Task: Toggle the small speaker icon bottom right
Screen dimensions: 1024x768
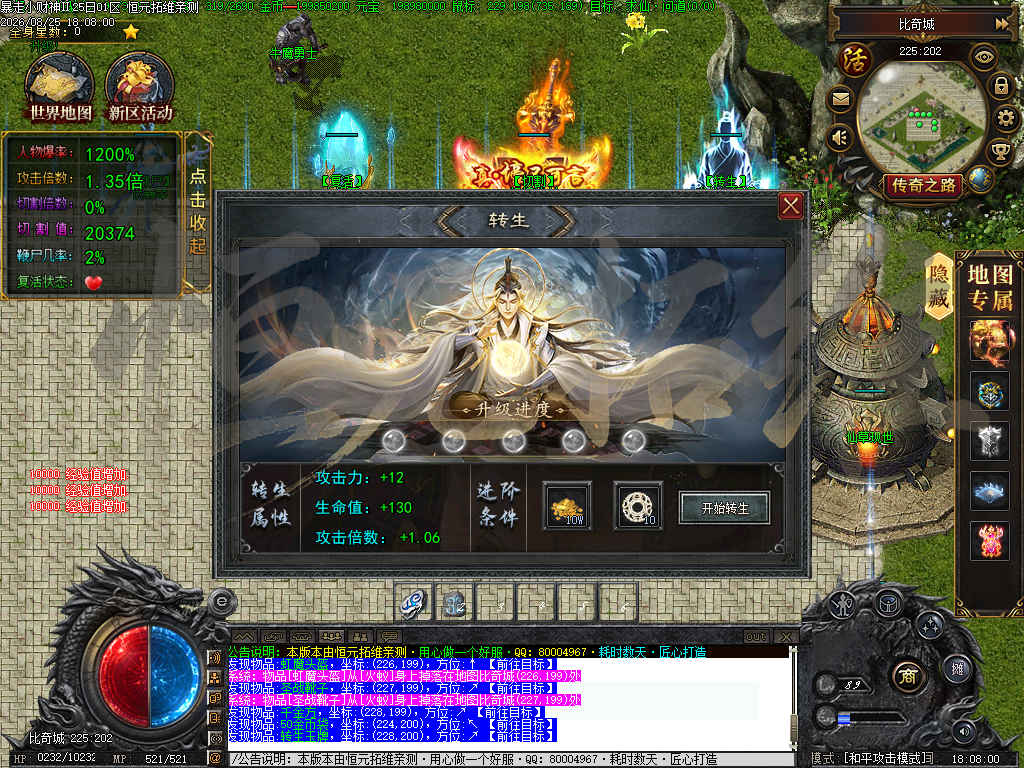Action: 964,730
